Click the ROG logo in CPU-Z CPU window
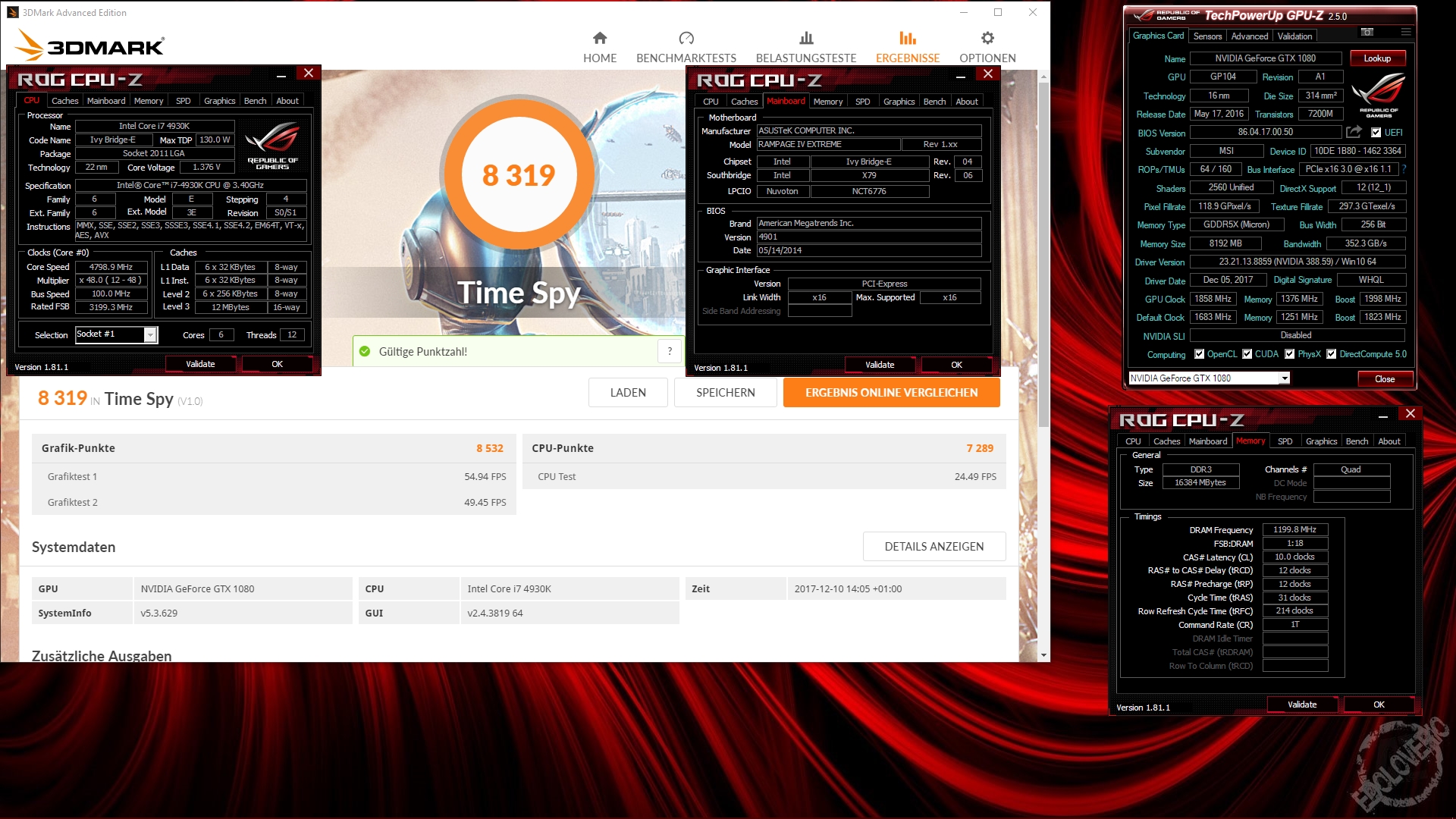The image size is (1456, 819). coord(272,146)
